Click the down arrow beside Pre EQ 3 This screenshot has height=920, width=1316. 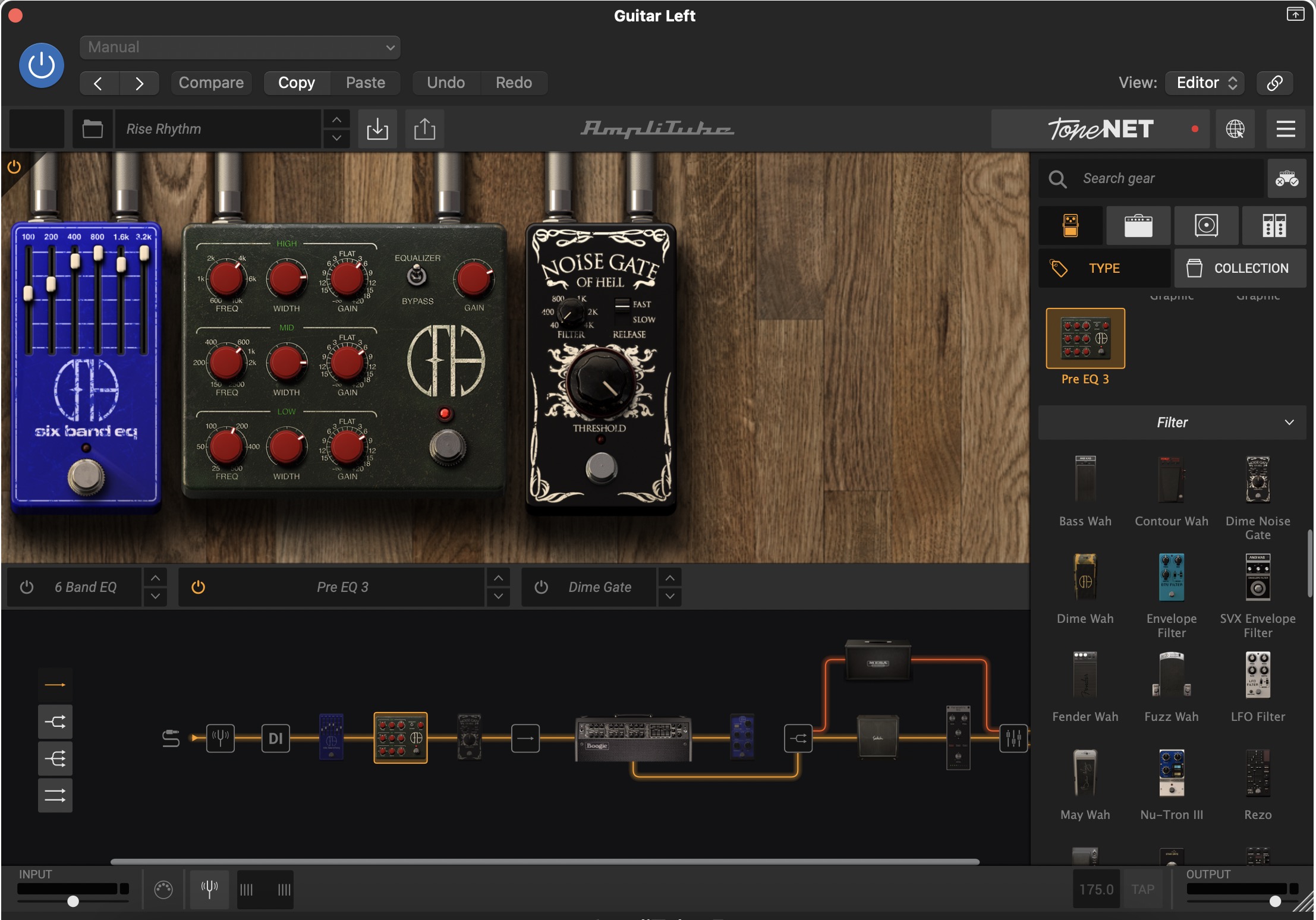tap(498, 596)
